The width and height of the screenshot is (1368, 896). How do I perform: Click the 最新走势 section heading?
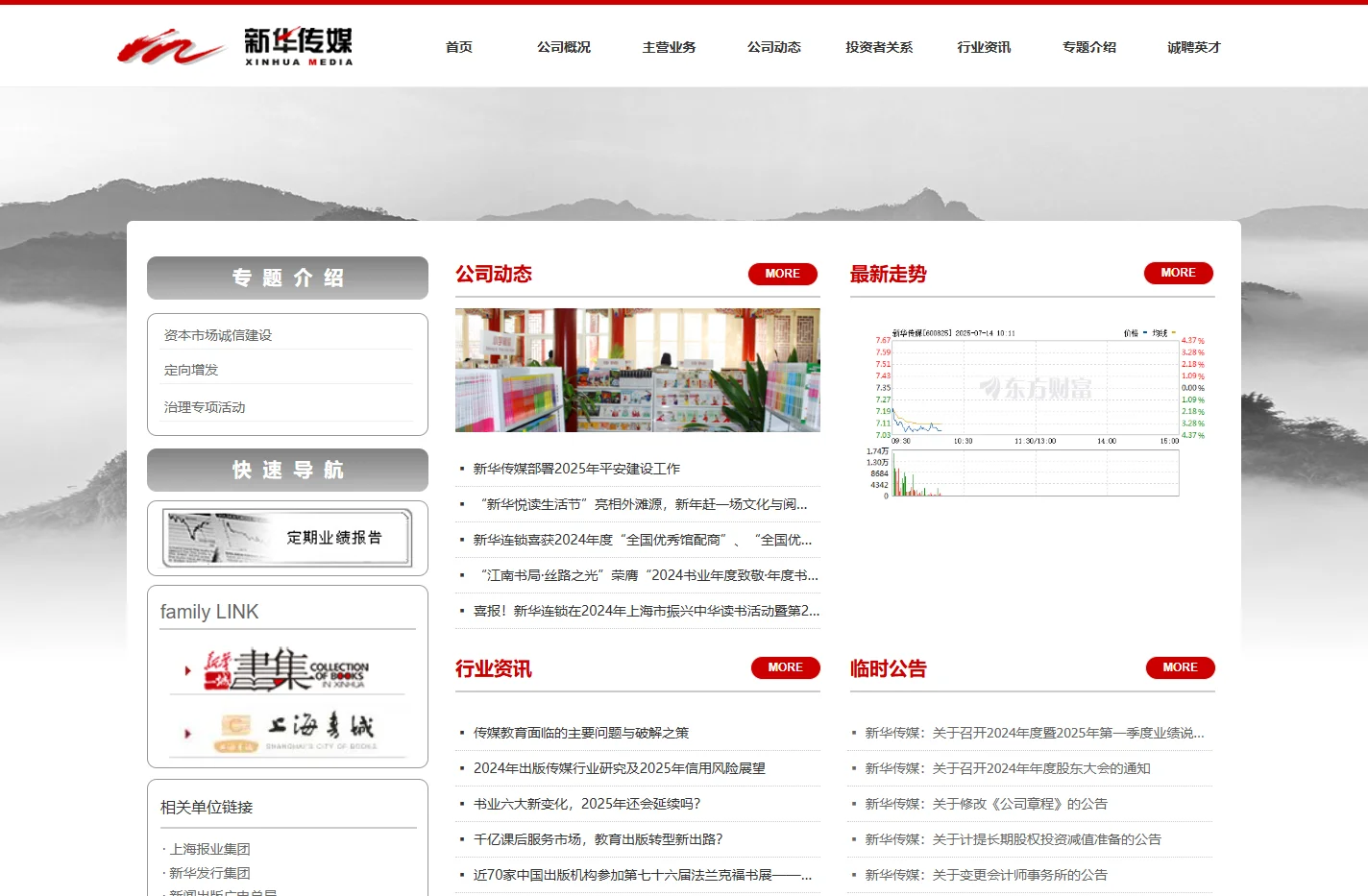click(x=889, y=274)
